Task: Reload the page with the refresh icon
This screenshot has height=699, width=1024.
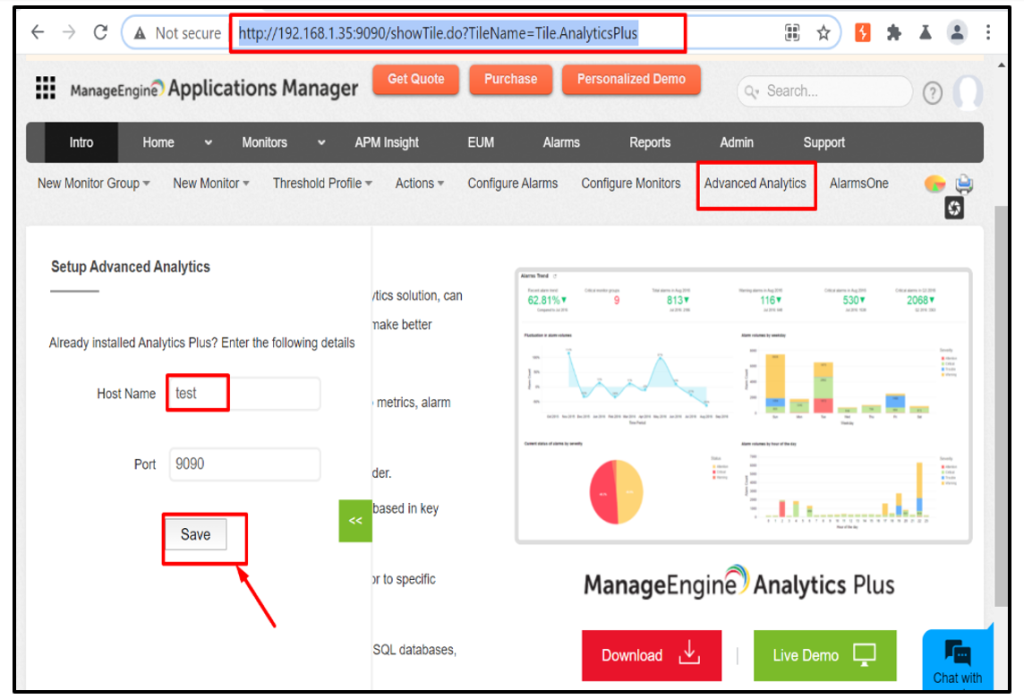Action: 100,32
